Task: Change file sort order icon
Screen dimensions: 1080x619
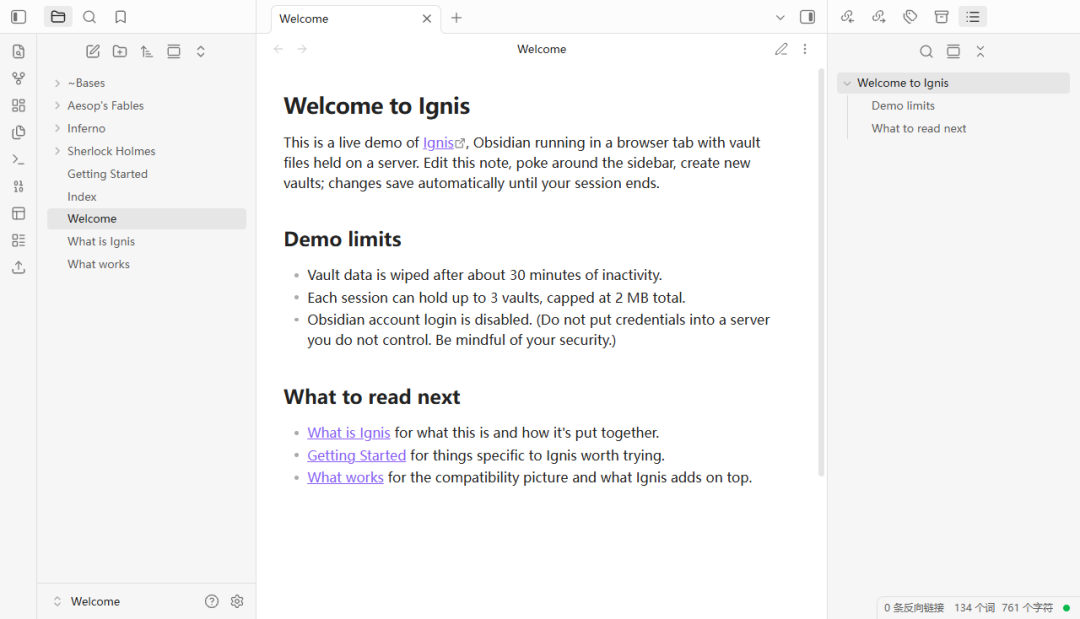Action: [147, 52]
